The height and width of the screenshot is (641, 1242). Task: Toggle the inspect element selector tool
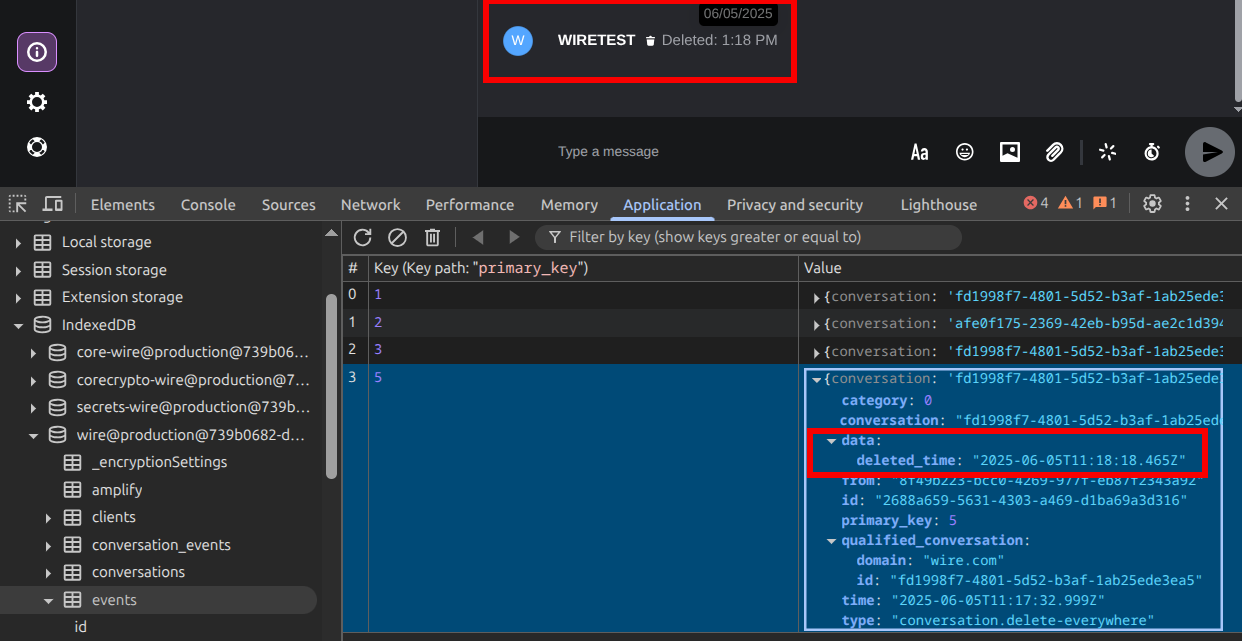[18, 204]
